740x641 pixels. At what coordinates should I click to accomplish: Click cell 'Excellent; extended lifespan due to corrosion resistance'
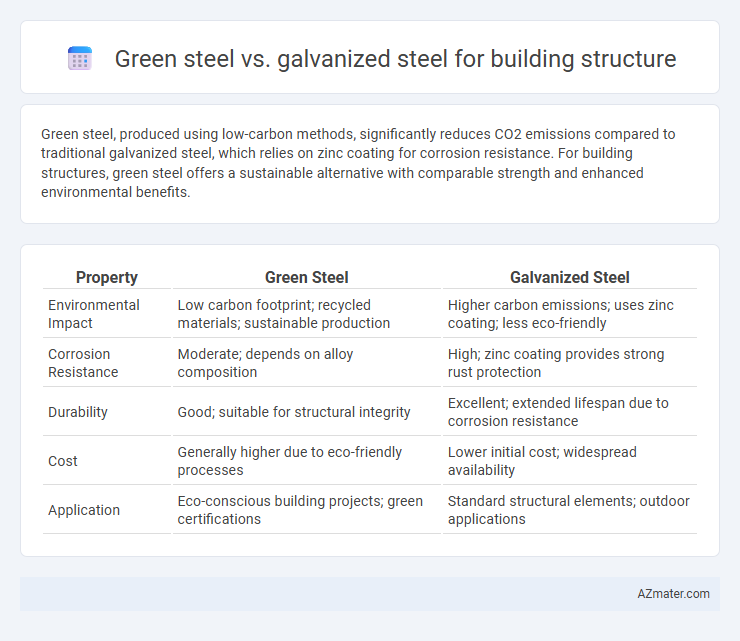click(x=570, y=412)
